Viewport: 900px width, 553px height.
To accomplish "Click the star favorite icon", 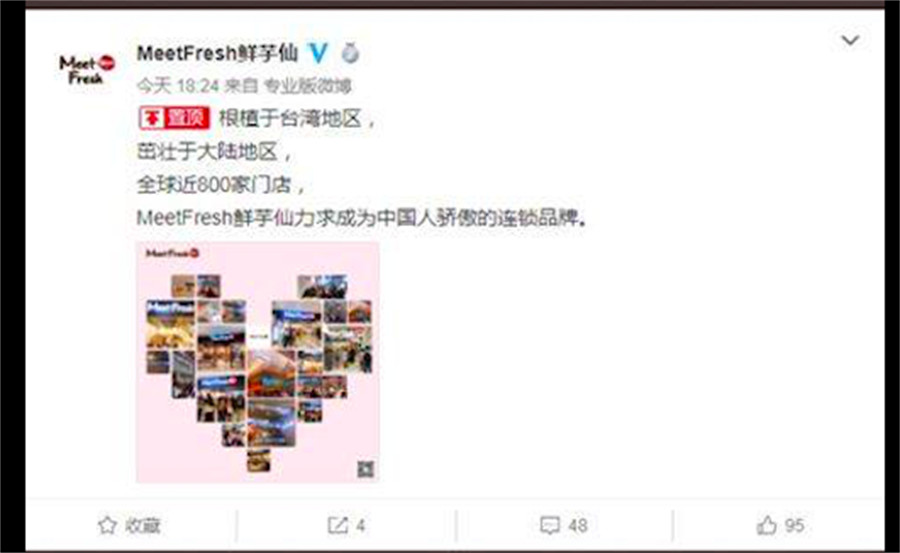I will click(107, 525).
